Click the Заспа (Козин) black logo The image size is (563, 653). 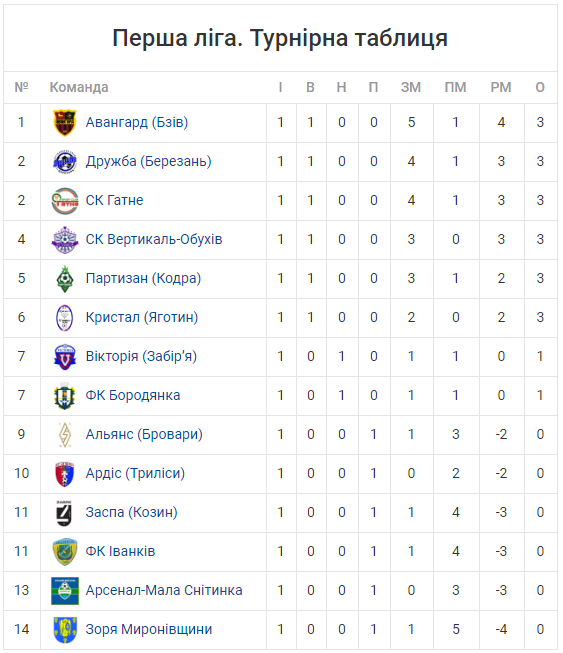tap(65, 513)
